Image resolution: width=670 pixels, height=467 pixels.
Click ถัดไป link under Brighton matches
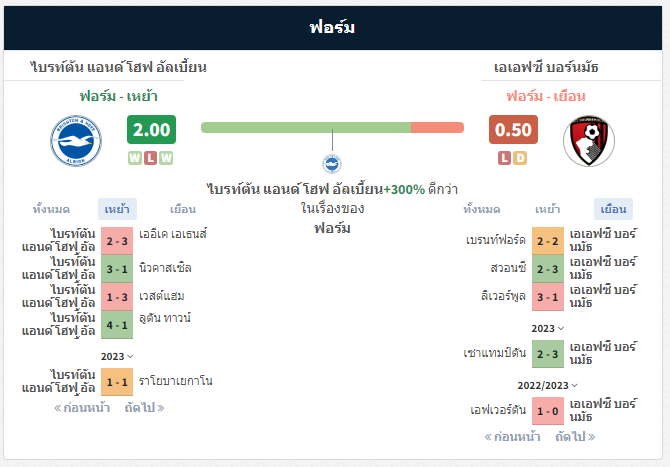coord(144,408)
